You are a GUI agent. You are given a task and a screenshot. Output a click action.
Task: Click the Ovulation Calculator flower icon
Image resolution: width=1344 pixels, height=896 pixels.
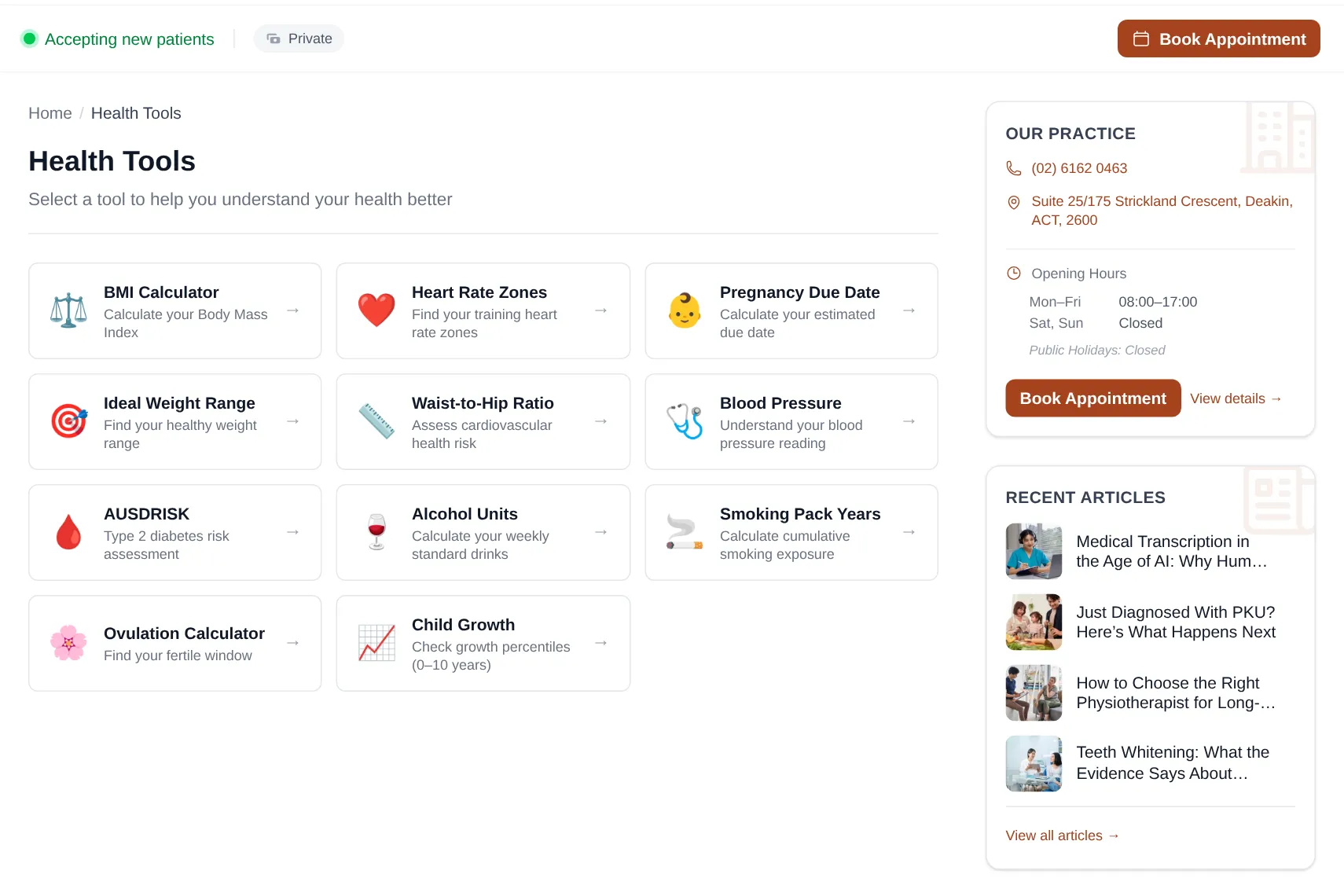click(x=68, y=643)
